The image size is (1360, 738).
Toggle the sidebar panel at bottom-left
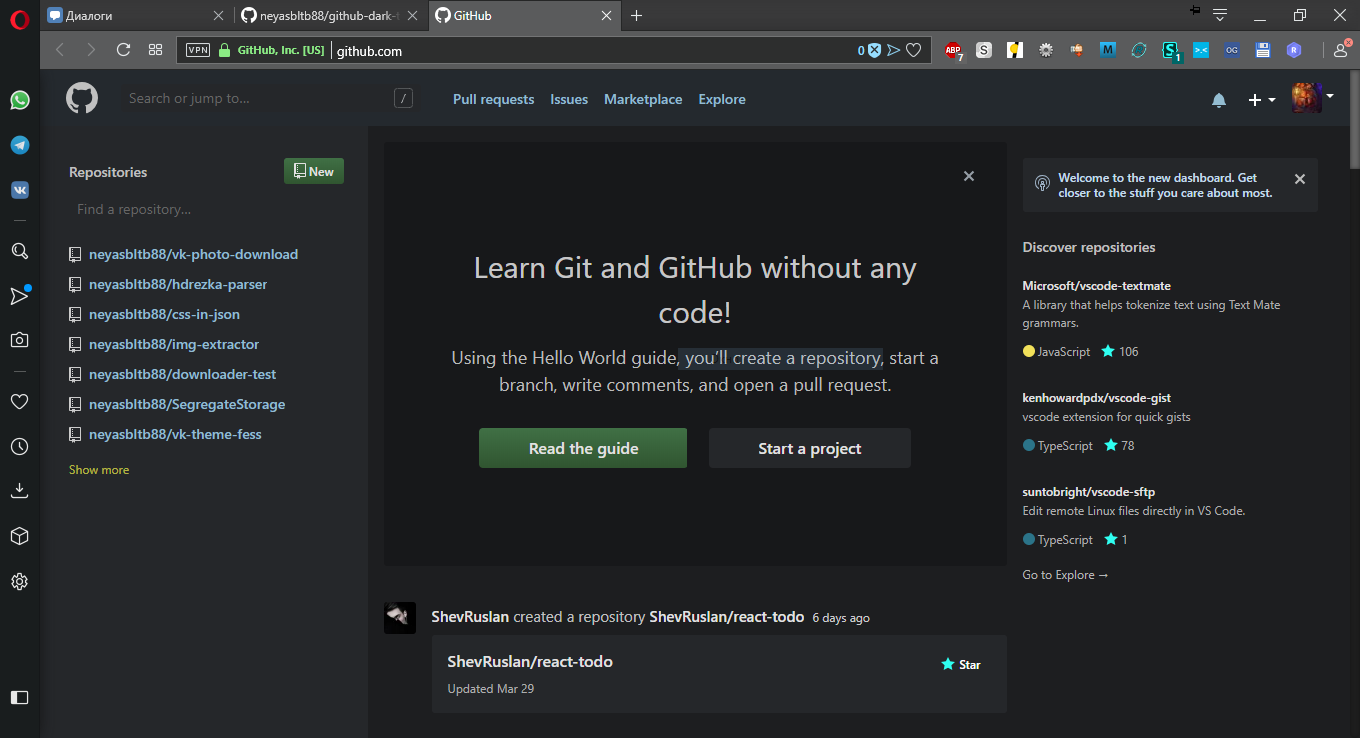19,697
